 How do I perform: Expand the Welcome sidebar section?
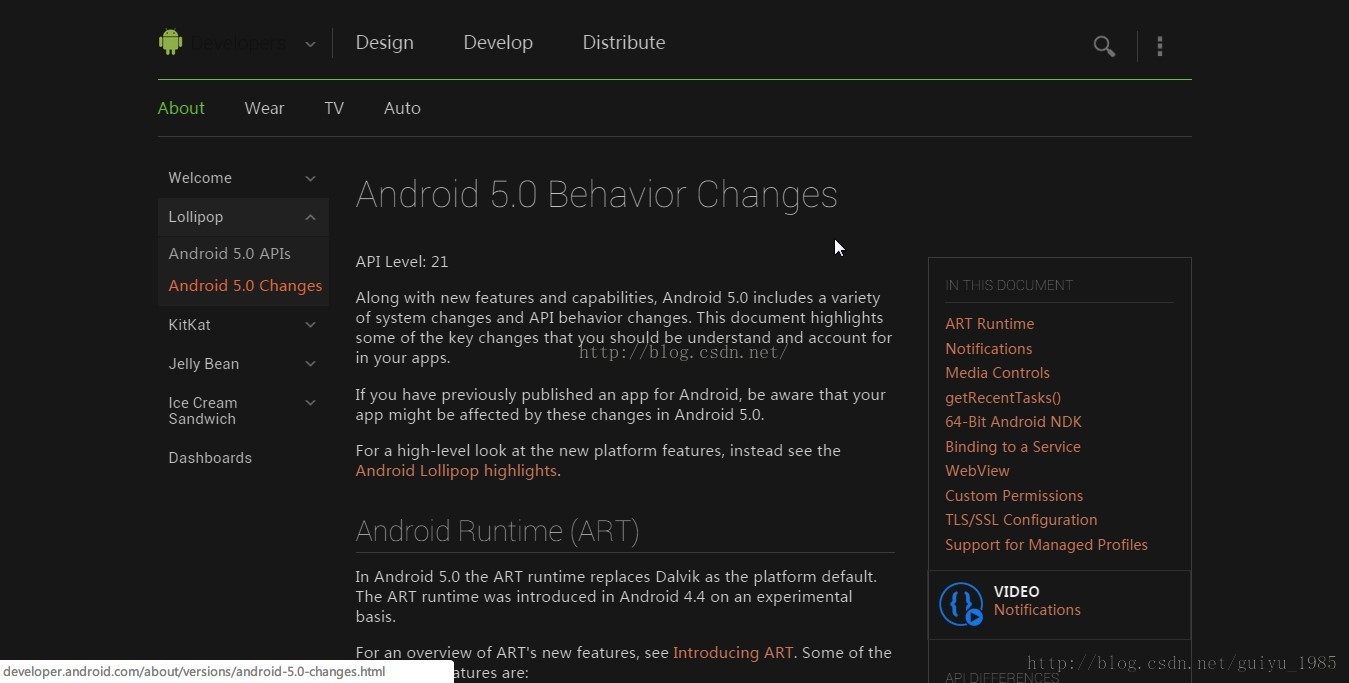click(310, 178)
